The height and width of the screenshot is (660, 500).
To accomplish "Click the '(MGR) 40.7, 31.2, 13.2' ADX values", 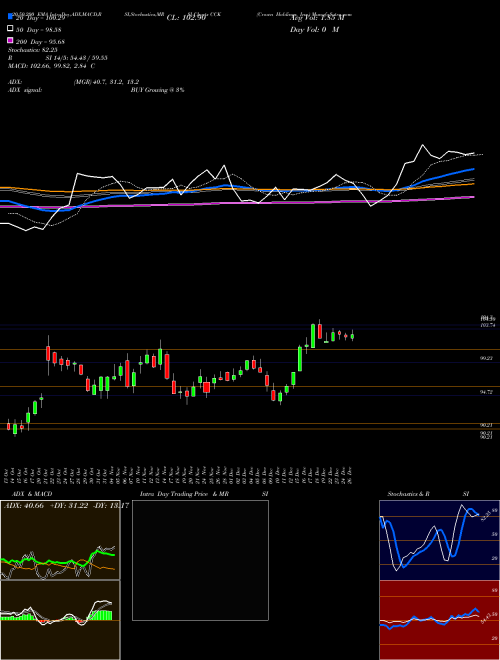I will tap(106, 82).
